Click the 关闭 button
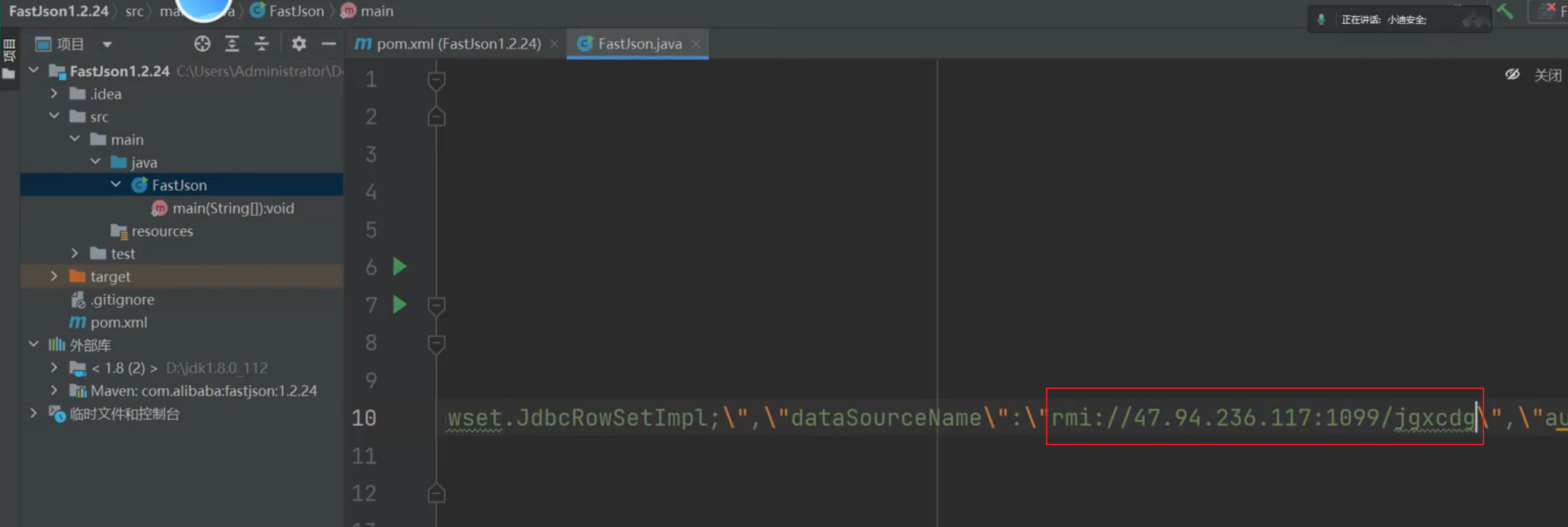The height and width of the screenshot is (527, 1568). 1547,75
